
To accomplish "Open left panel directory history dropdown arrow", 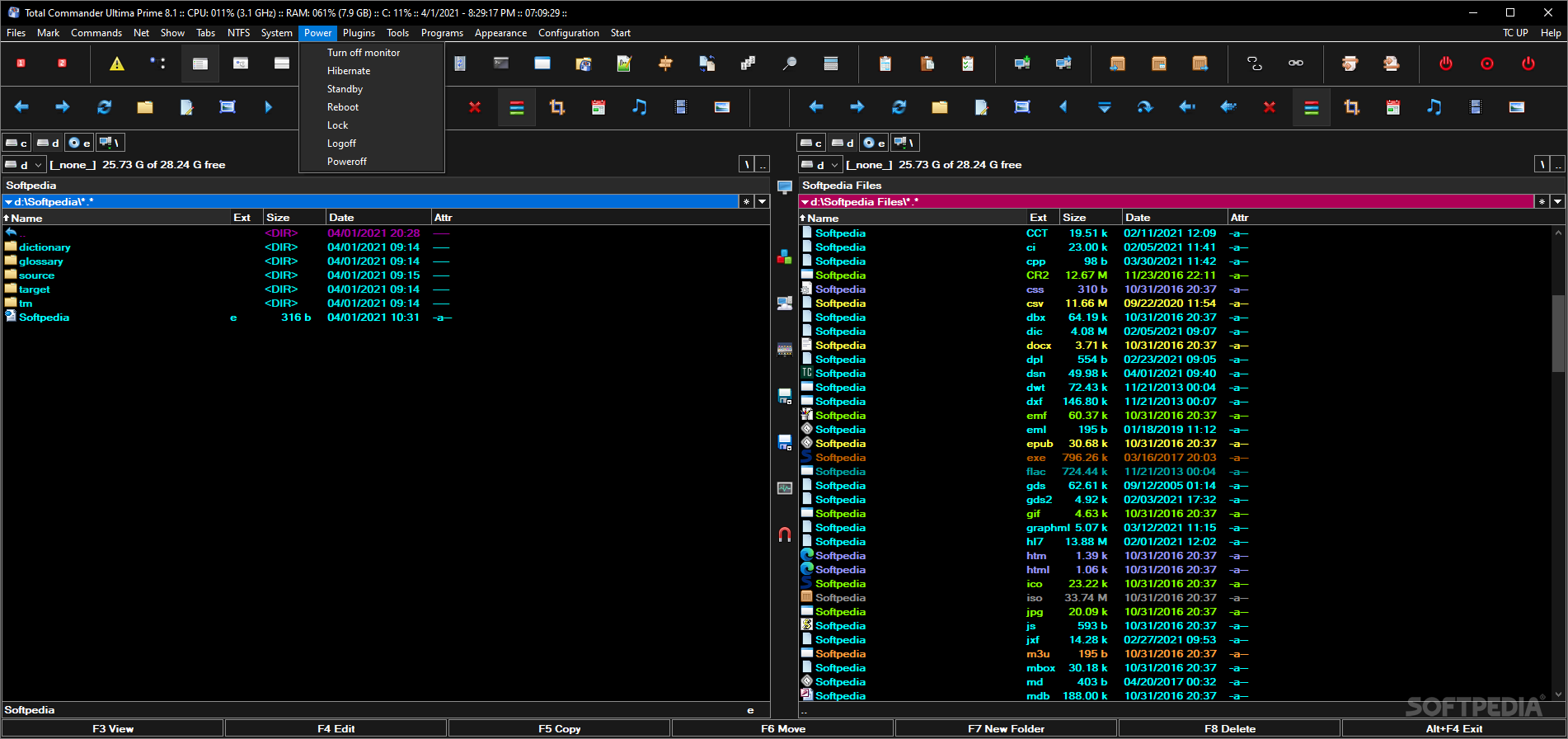I will coord(763,201).
